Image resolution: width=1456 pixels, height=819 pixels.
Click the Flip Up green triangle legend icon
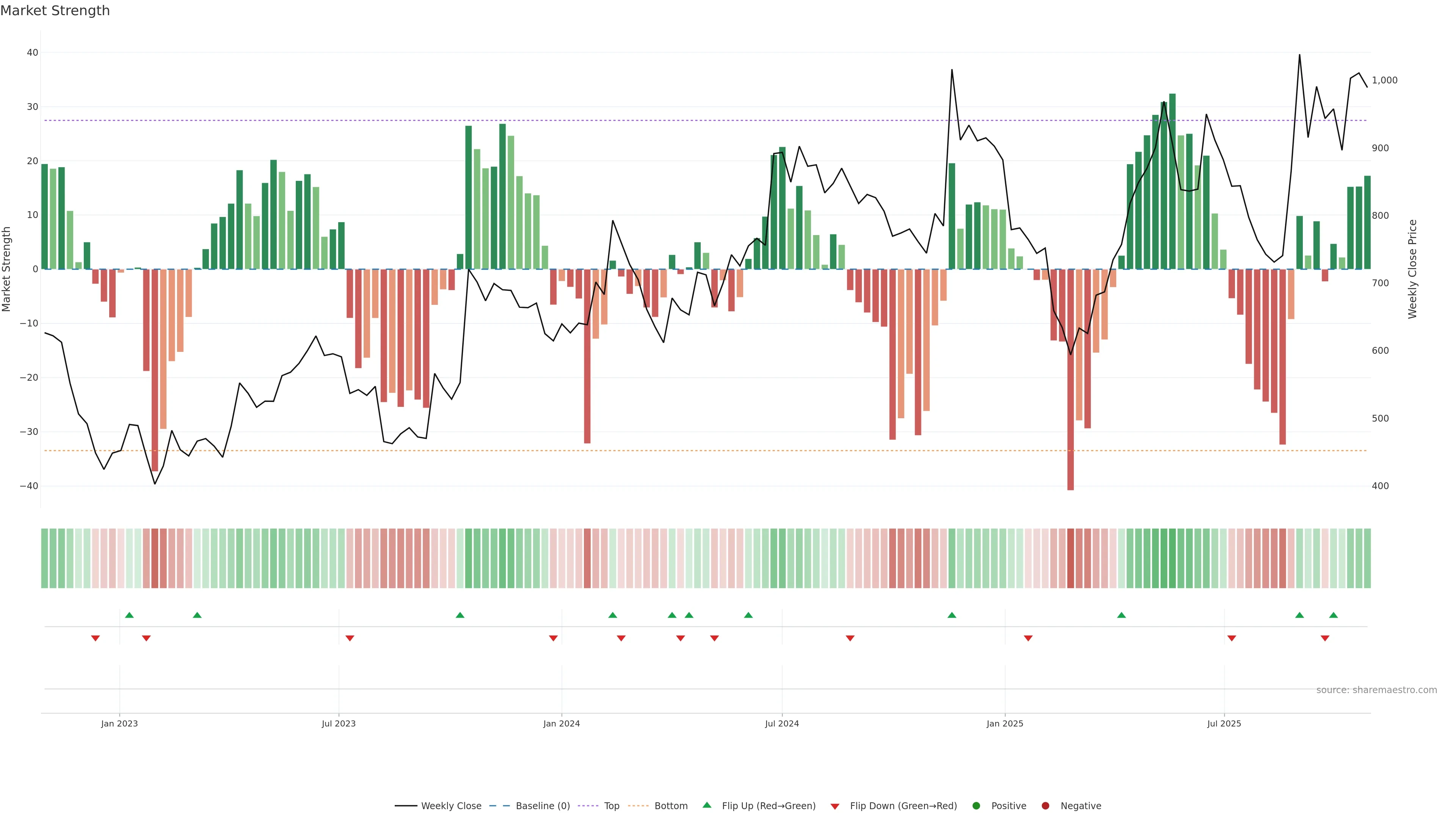(706, 805)
